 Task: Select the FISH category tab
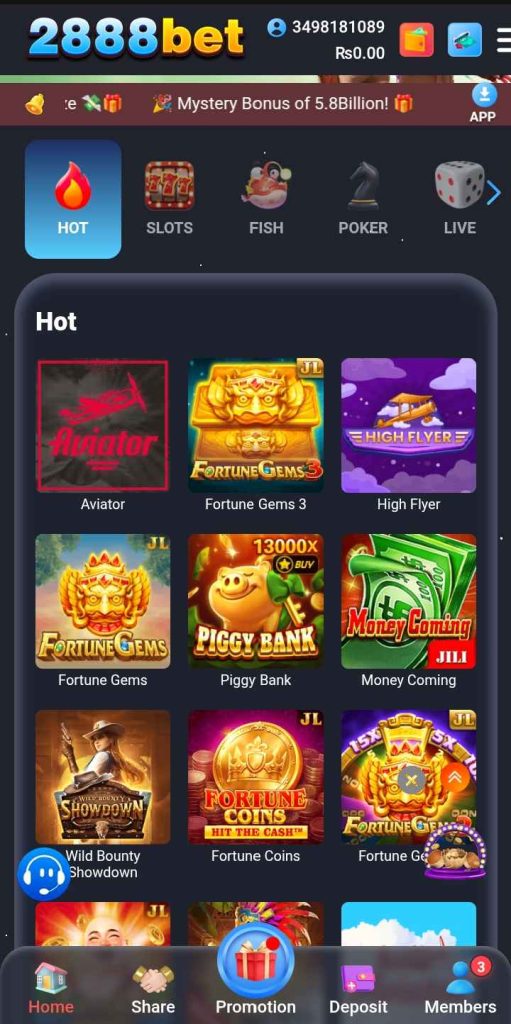tap(266, 199)
